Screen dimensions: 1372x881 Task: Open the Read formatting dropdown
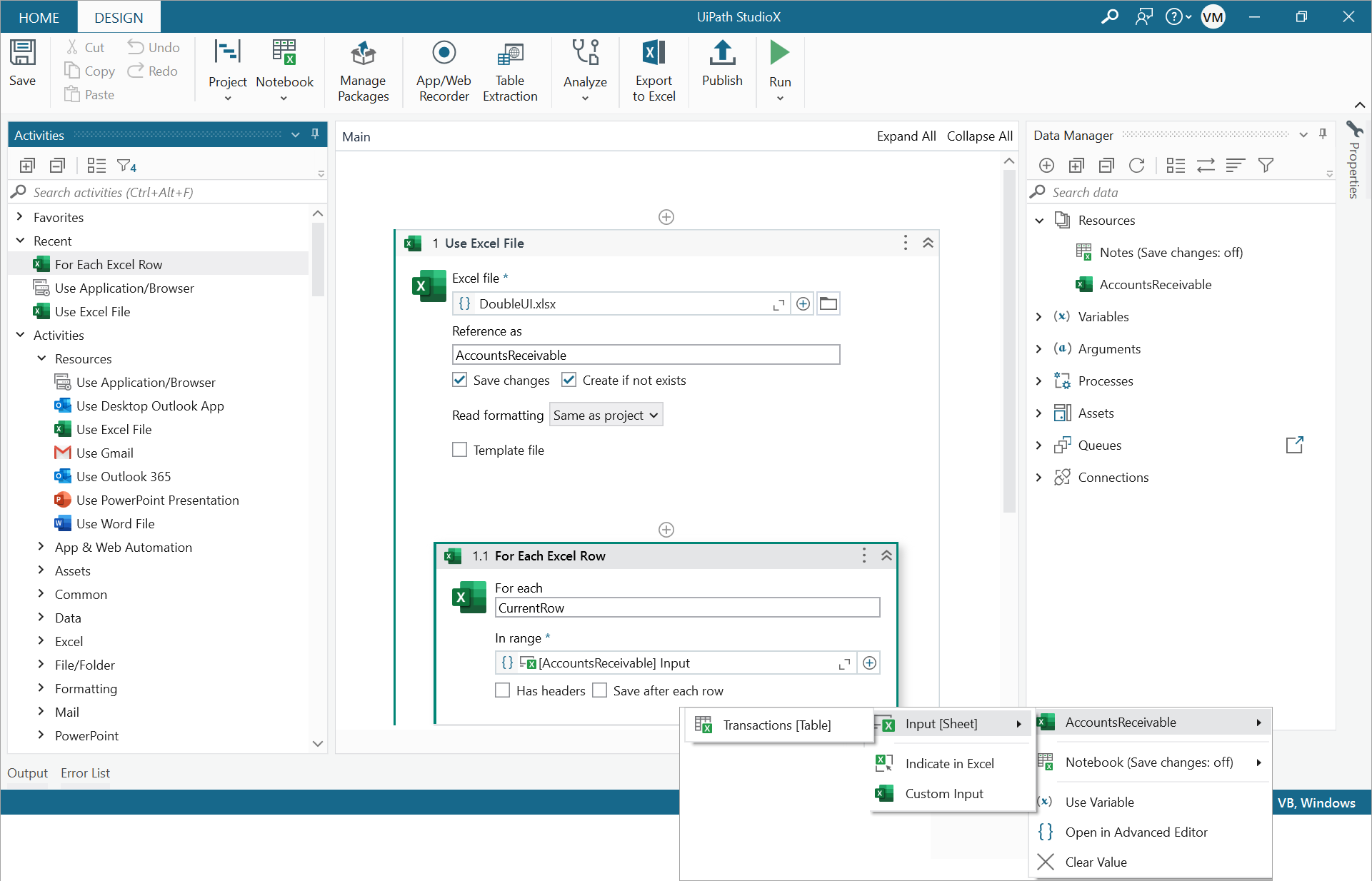pyautogui.click(x=606, y=415)
